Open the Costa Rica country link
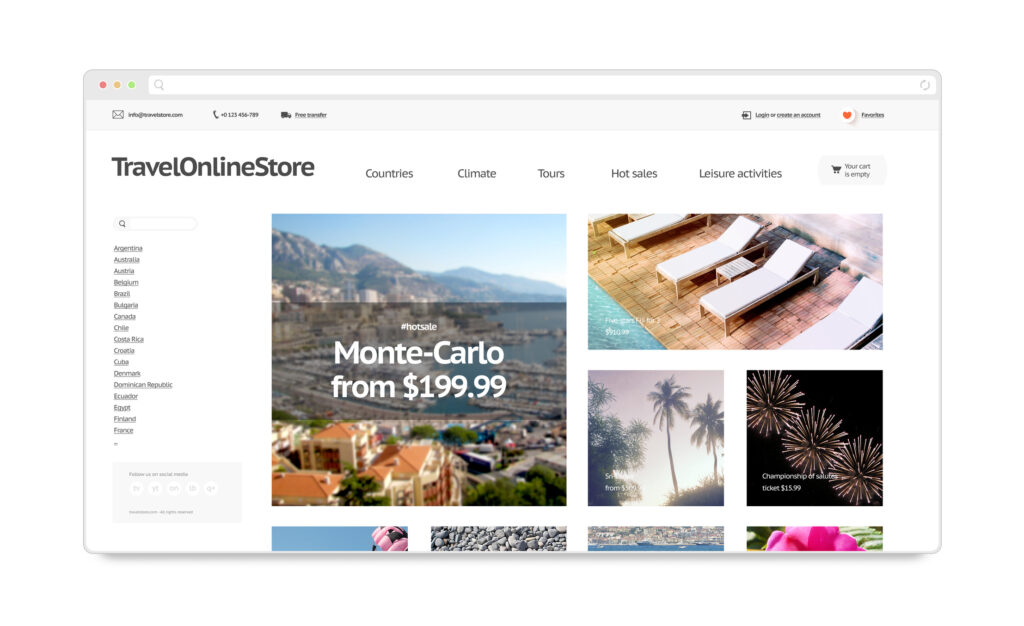The height and width of the screenshot is (626, 1024). click(128, 339)
